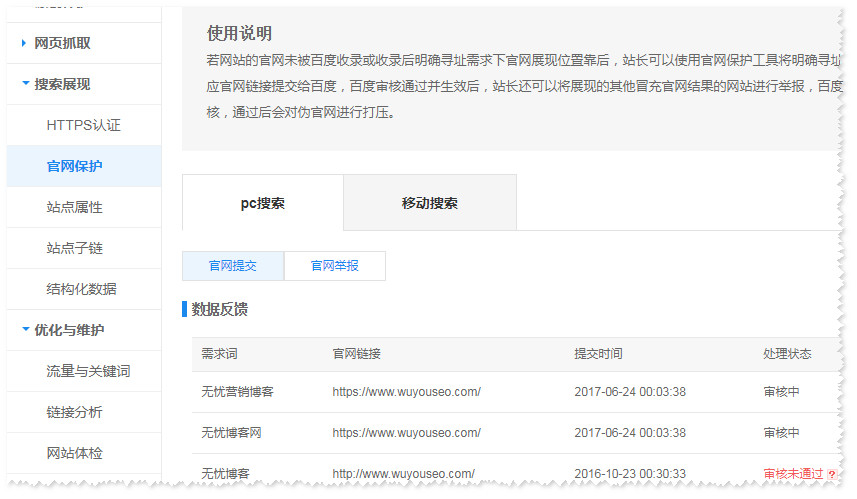
Task: Click the 优化与维护 section label
Action: coord(69,330)
